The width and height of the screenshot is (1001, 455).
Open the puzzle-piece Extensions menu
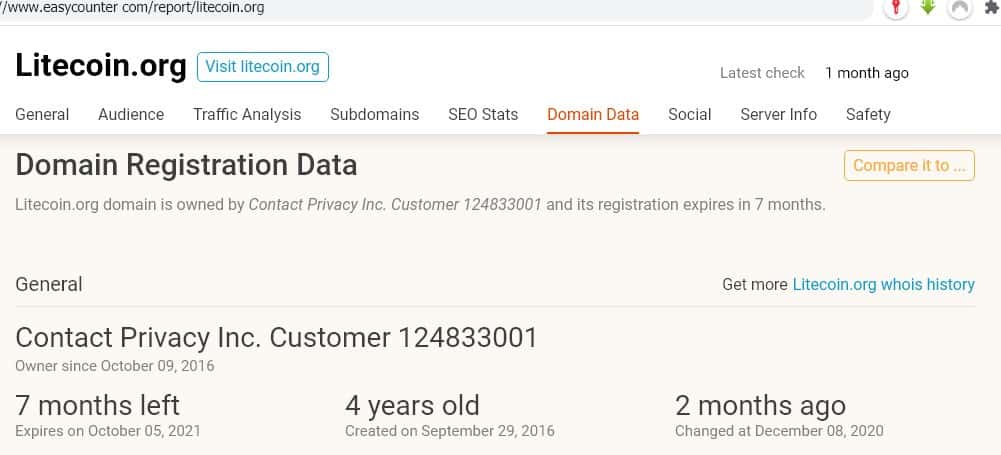[x=991, y=7]
